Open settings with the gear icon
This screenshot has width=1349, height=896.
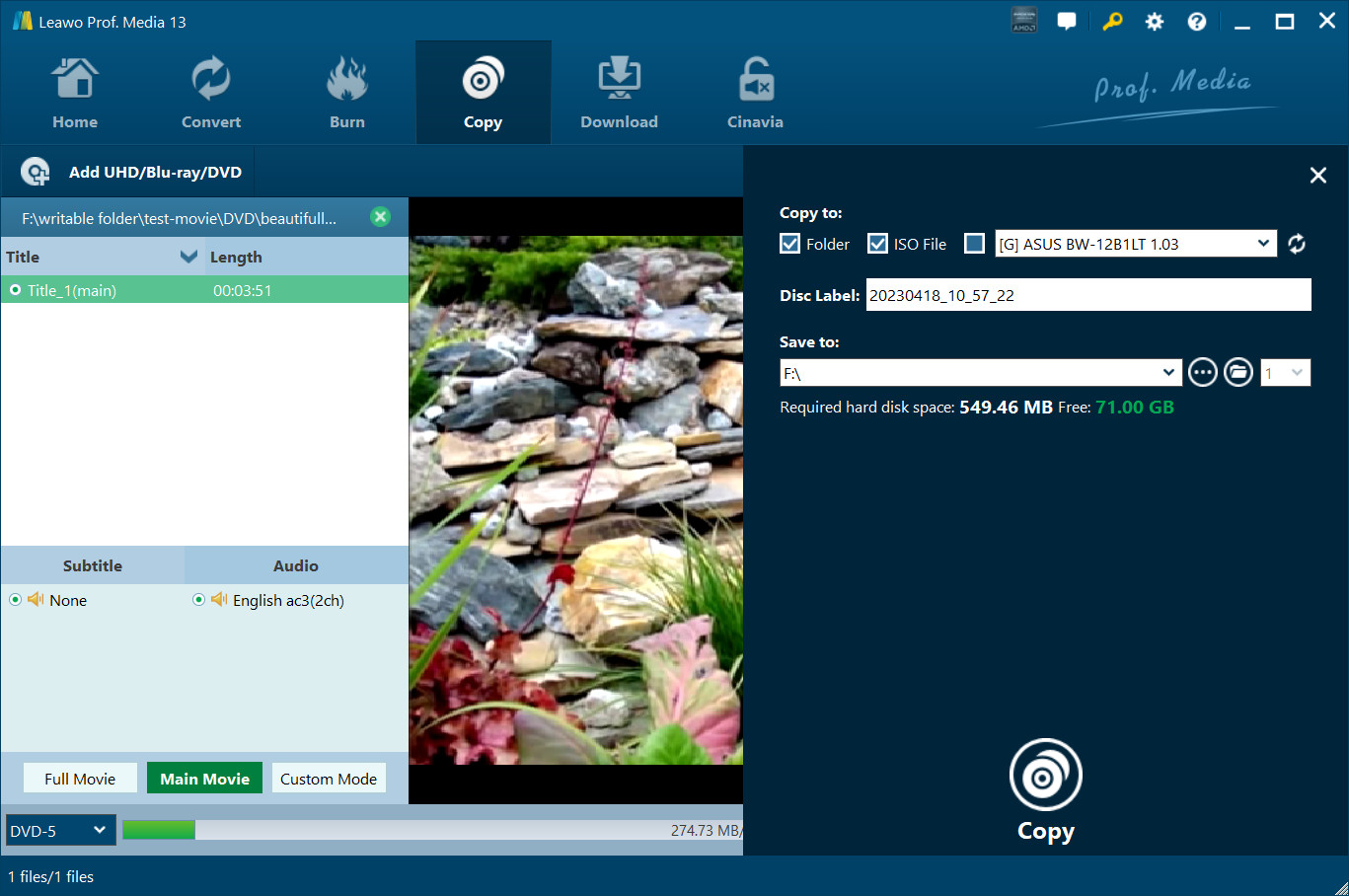(1155, 22)
